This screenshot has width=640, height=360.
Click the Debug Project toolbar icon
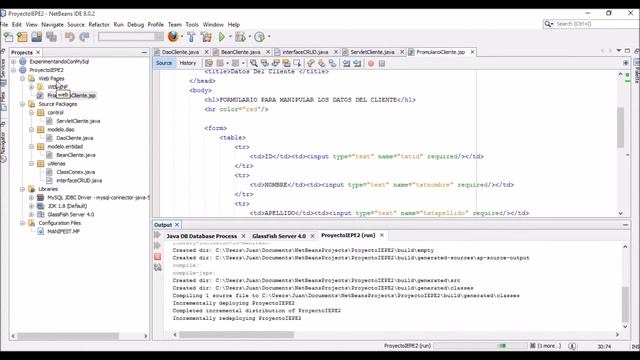click(240, 37)
